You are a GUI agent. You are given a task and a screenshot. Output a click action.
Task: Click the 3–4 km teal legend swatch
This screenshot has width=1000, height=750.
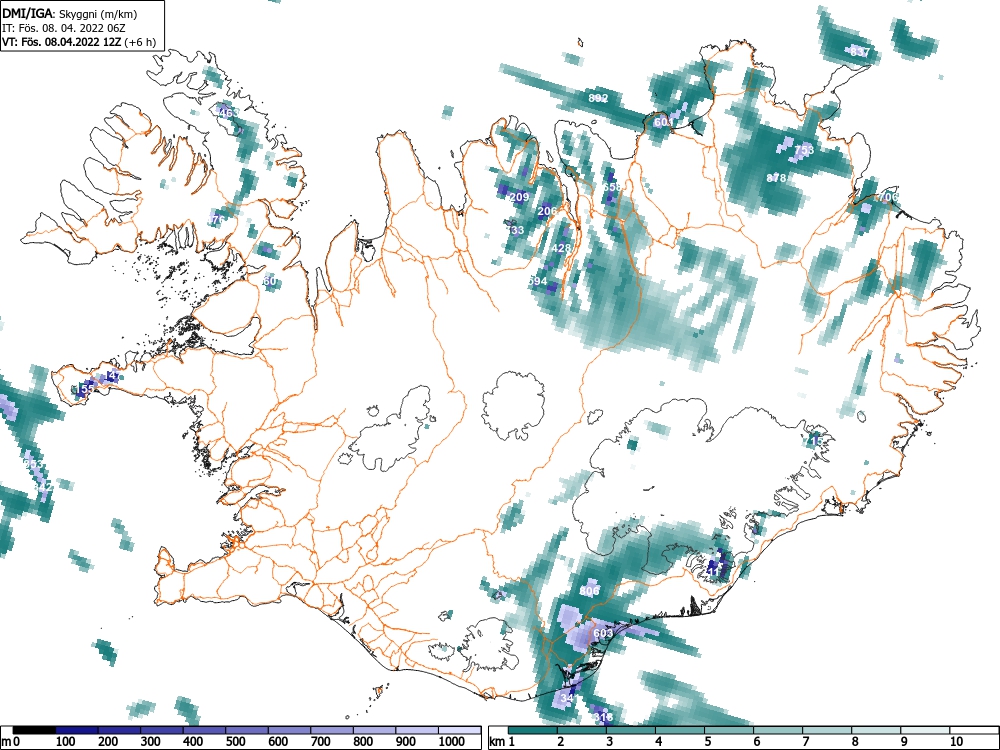pyautogui.click(x=631, y=730)
